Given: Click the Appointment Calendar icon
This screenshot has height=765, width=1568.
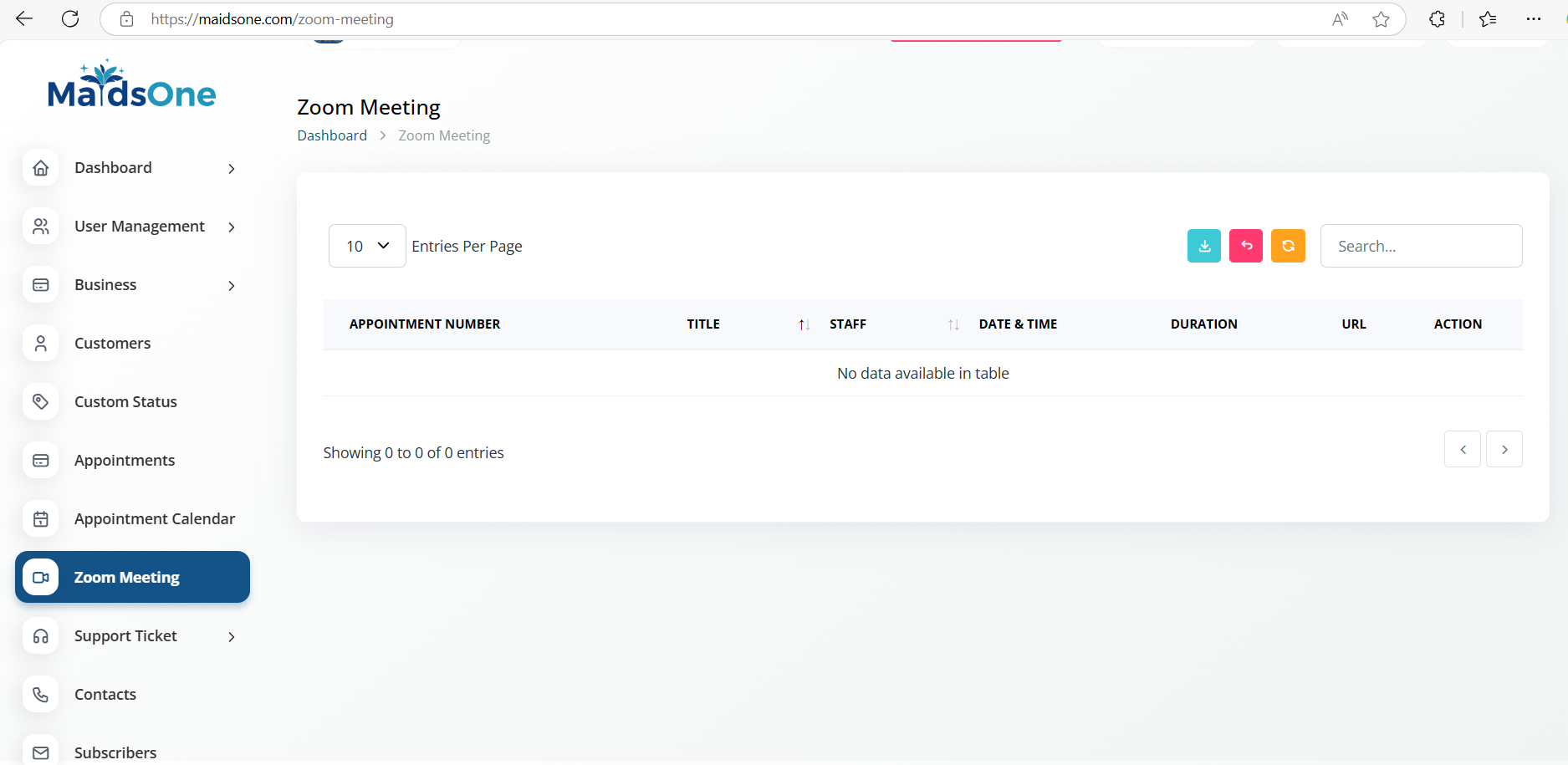Looking at the screenshot, I should [x=40, y=519].
